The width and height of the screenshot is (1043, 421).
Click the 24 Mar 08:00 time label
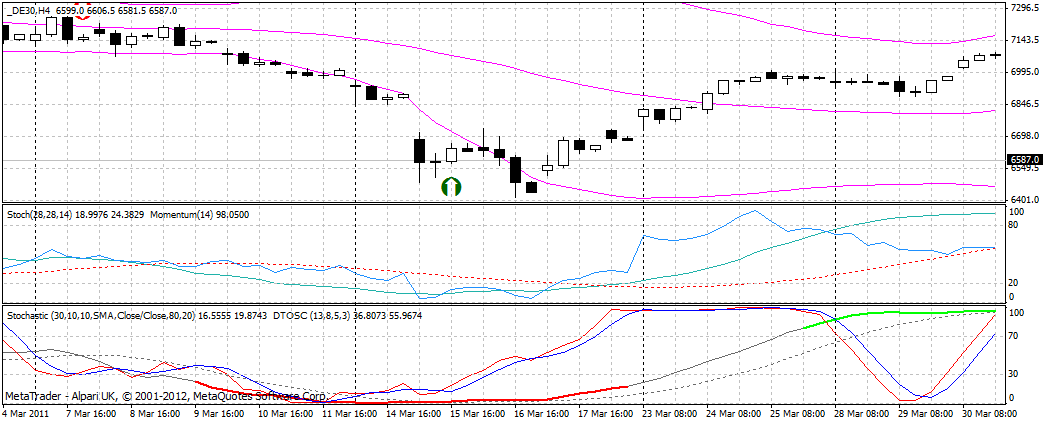735,413
